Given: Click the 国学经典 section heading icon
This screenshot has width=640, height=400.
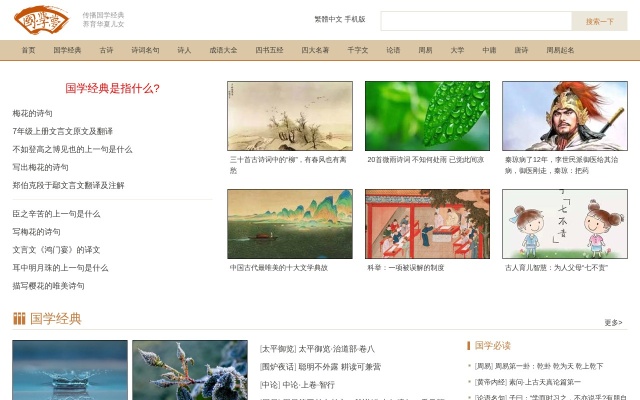Looking at the screenshot, I should [x=19, y=319].
